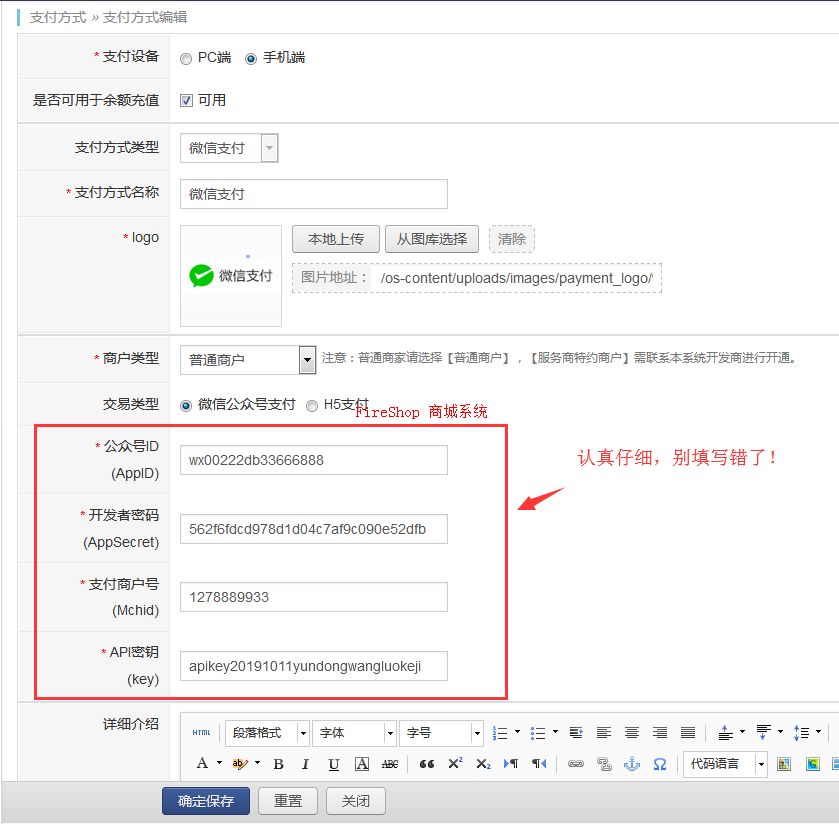The width and height of the screenshot is (839, 824).
Task: Toggle HTML source mode in editor
Action: [201, 733]
